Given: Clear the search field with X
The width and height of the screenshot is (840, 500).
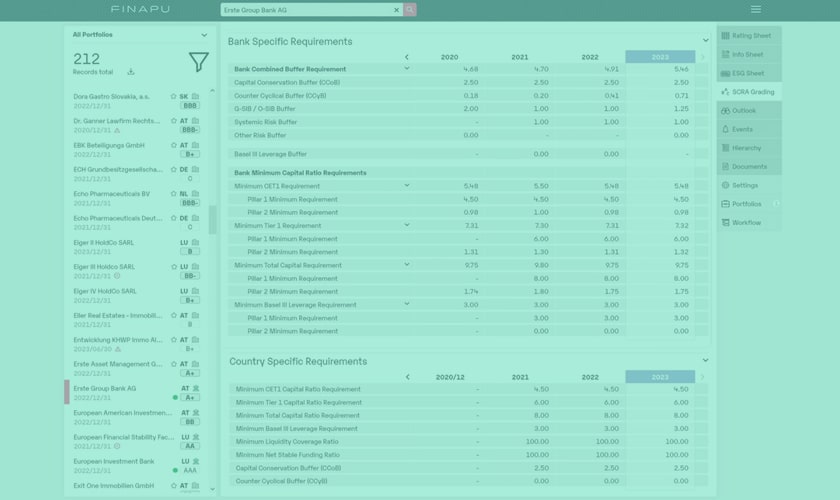Looking at the screenshot, I should click(396, 10).
